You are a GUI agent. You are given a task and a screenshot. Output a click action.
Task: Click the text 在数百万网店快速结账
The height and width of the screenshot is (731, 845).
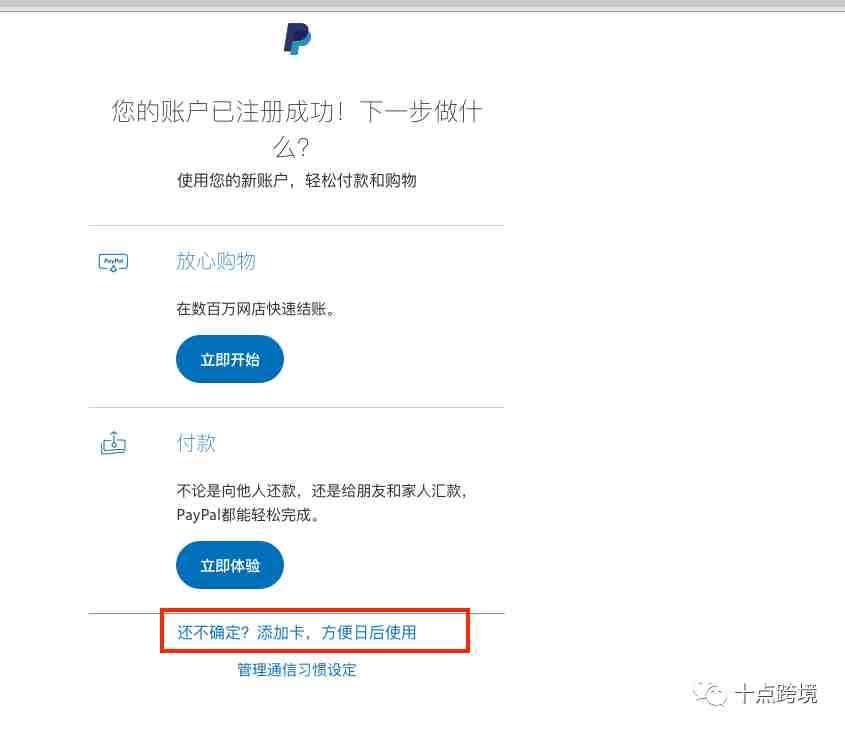(256, 309)
